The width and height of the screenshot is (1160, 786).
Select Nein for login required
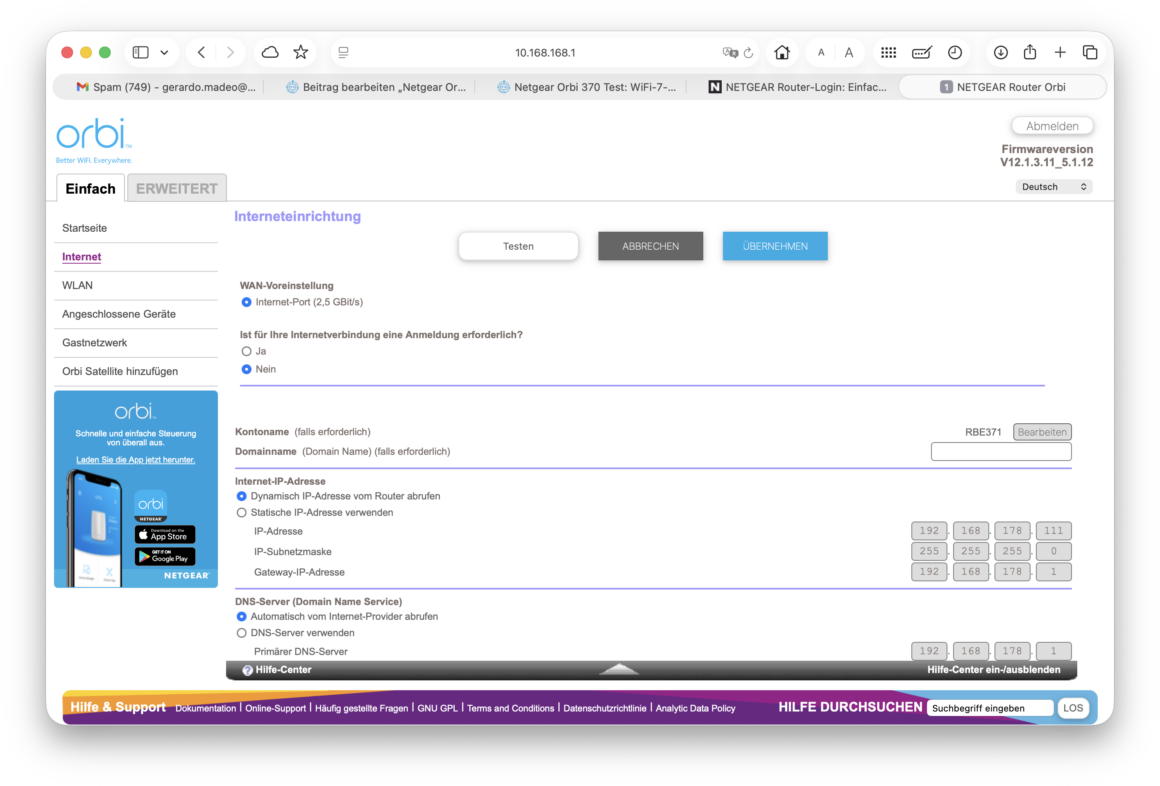coord(246,369)
